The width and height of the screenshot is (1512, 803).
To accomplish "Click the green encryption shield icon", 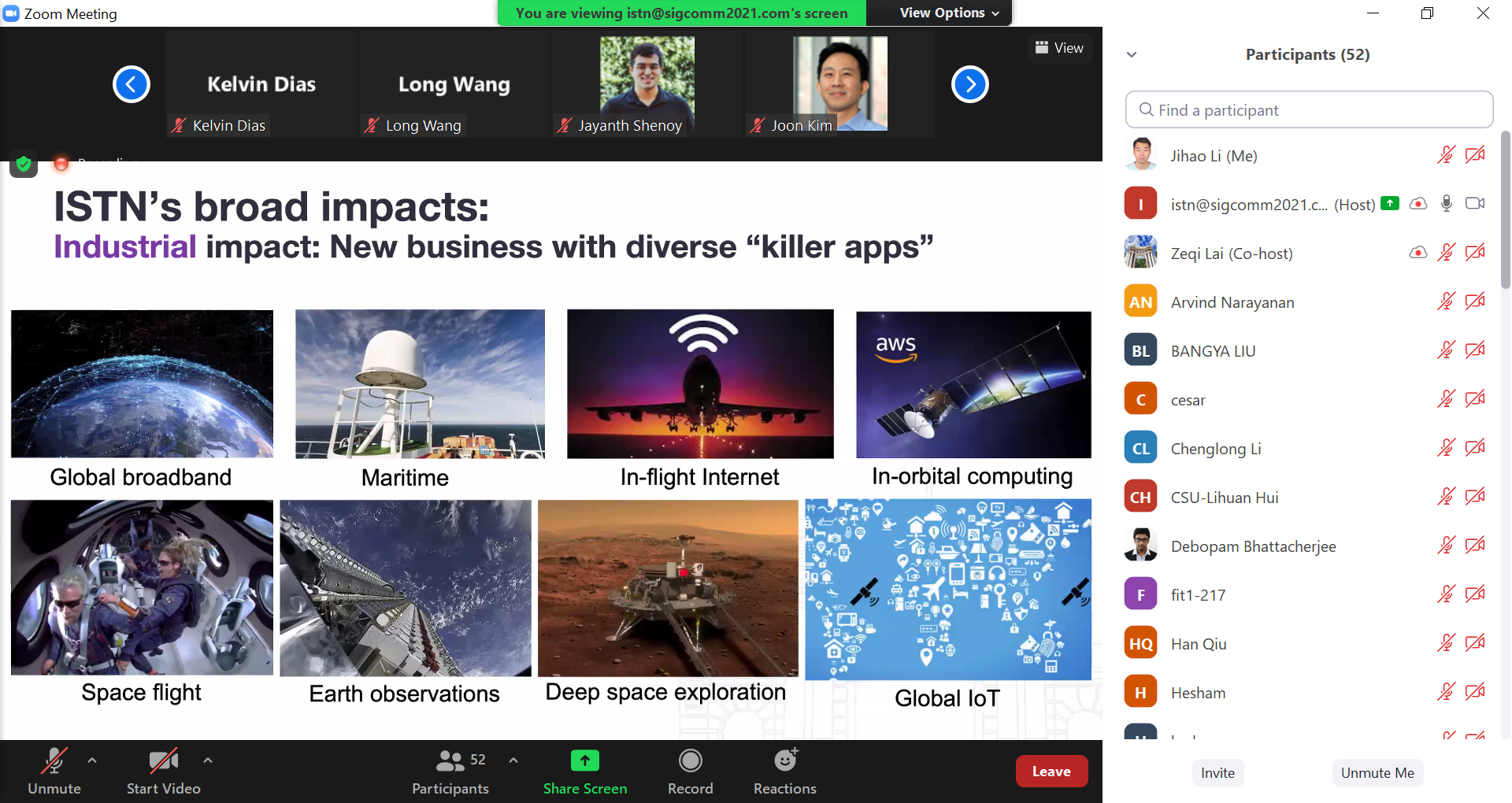I will [24, 164].
